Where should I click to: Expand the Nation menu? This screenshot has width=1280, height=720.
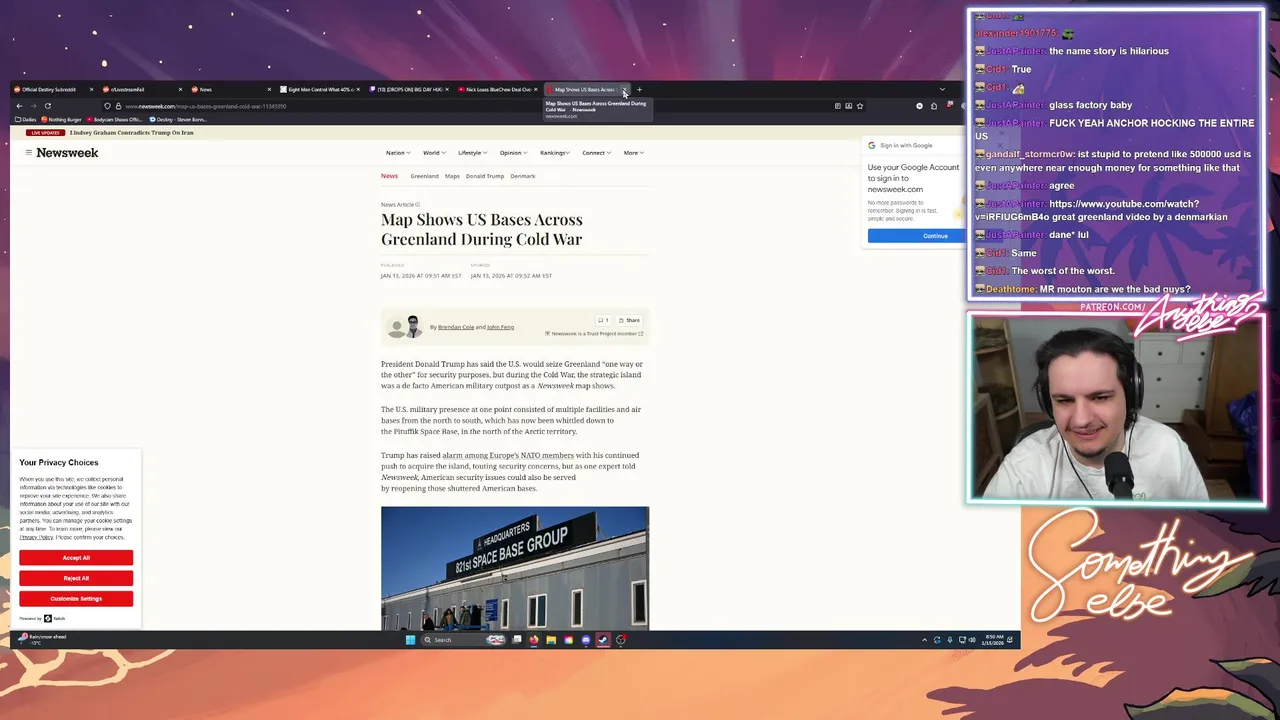397,153
